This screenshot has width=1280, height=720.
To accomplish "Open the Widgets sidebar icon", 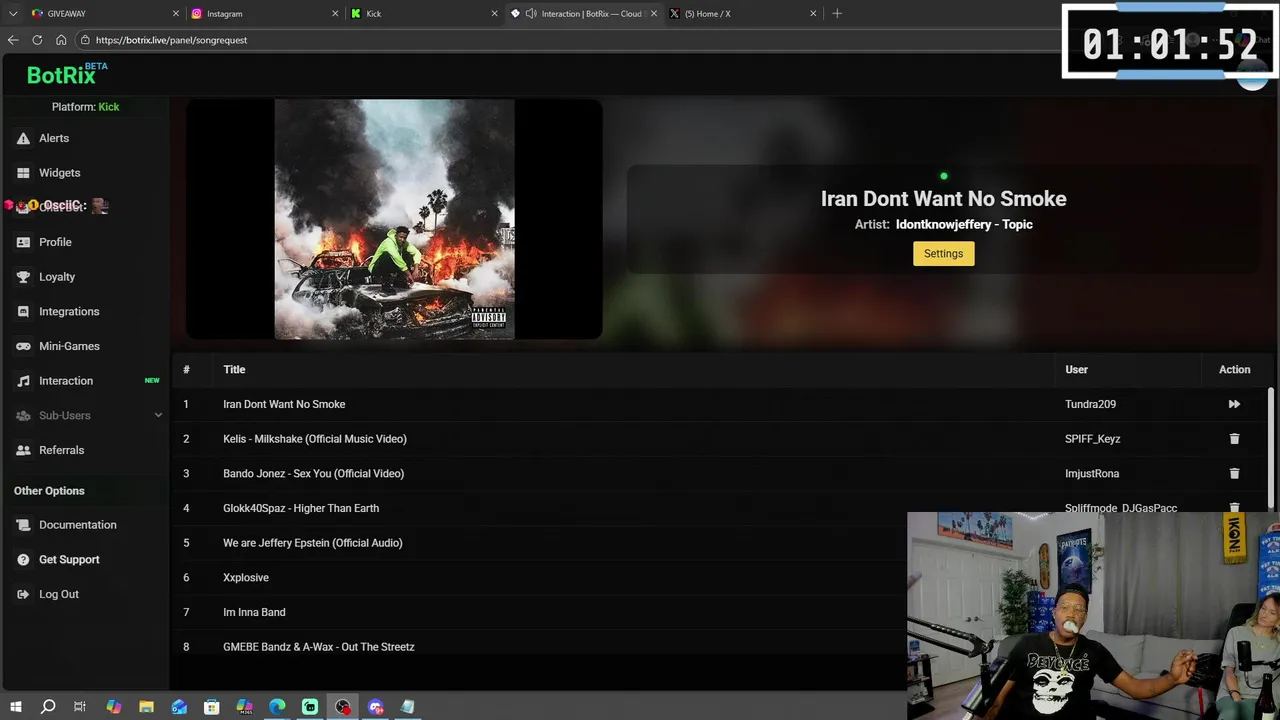I will [23, 173].
